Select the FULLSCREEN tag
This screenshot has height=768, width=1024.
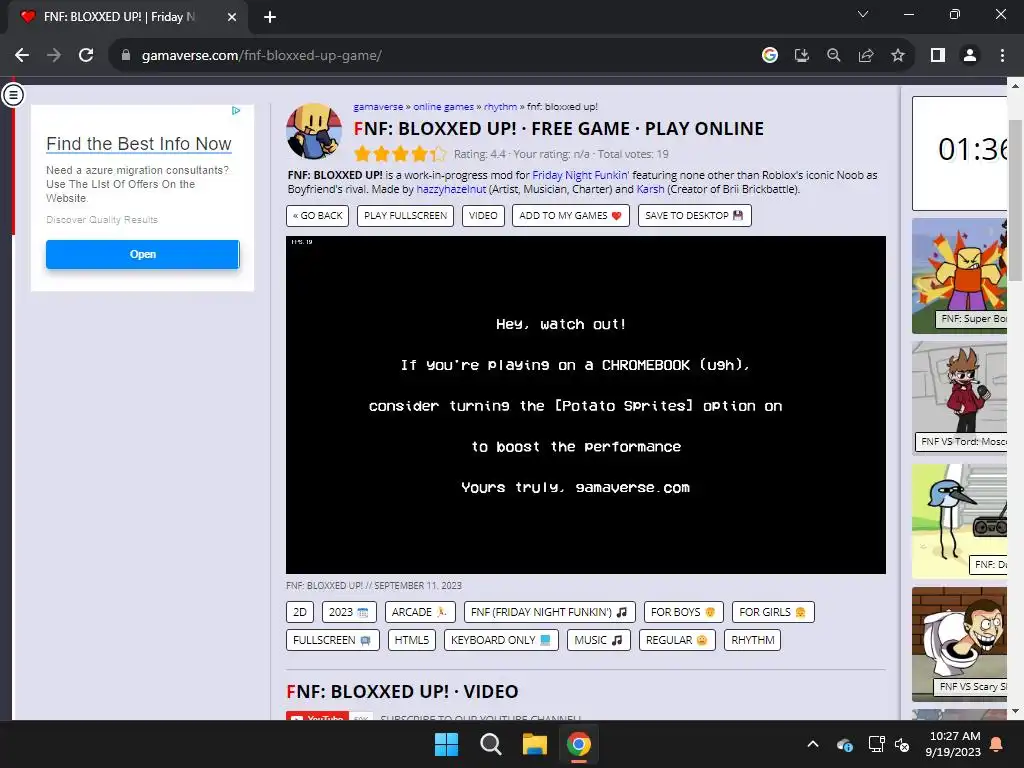click(332, 640)
